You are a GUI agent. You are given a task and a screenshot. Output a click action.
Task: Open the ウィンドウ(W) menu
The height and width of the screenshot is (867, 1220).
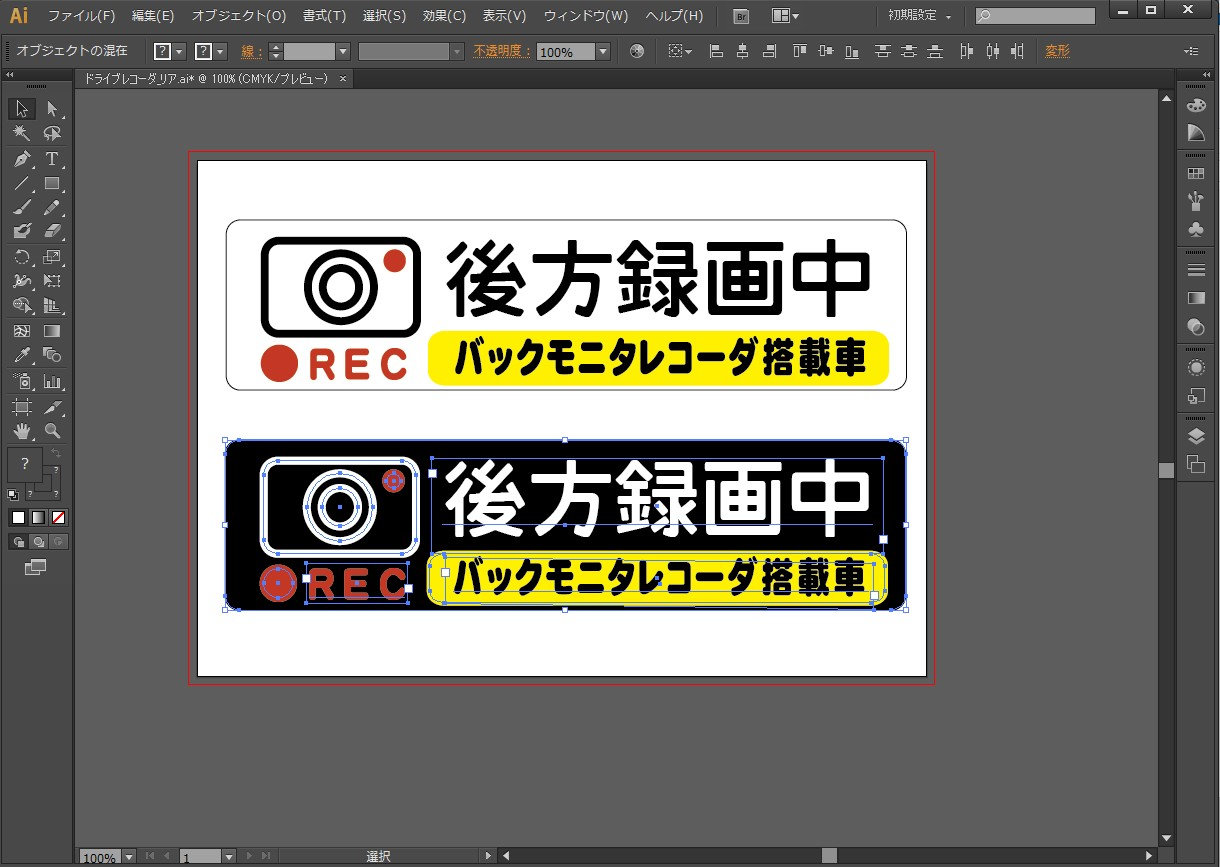[x=586, y=16]
